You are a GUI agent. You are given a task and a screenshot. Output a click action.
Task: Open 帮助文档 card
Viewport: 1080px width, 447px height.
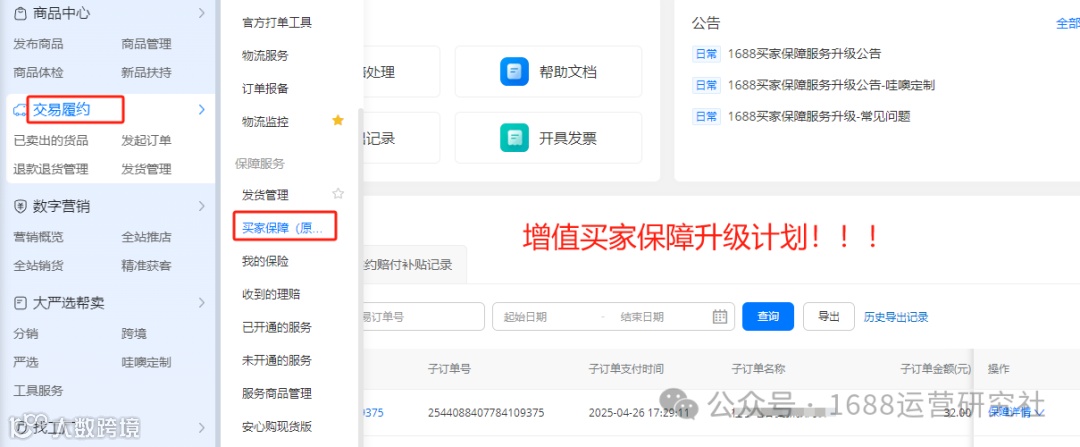(548, 72)
